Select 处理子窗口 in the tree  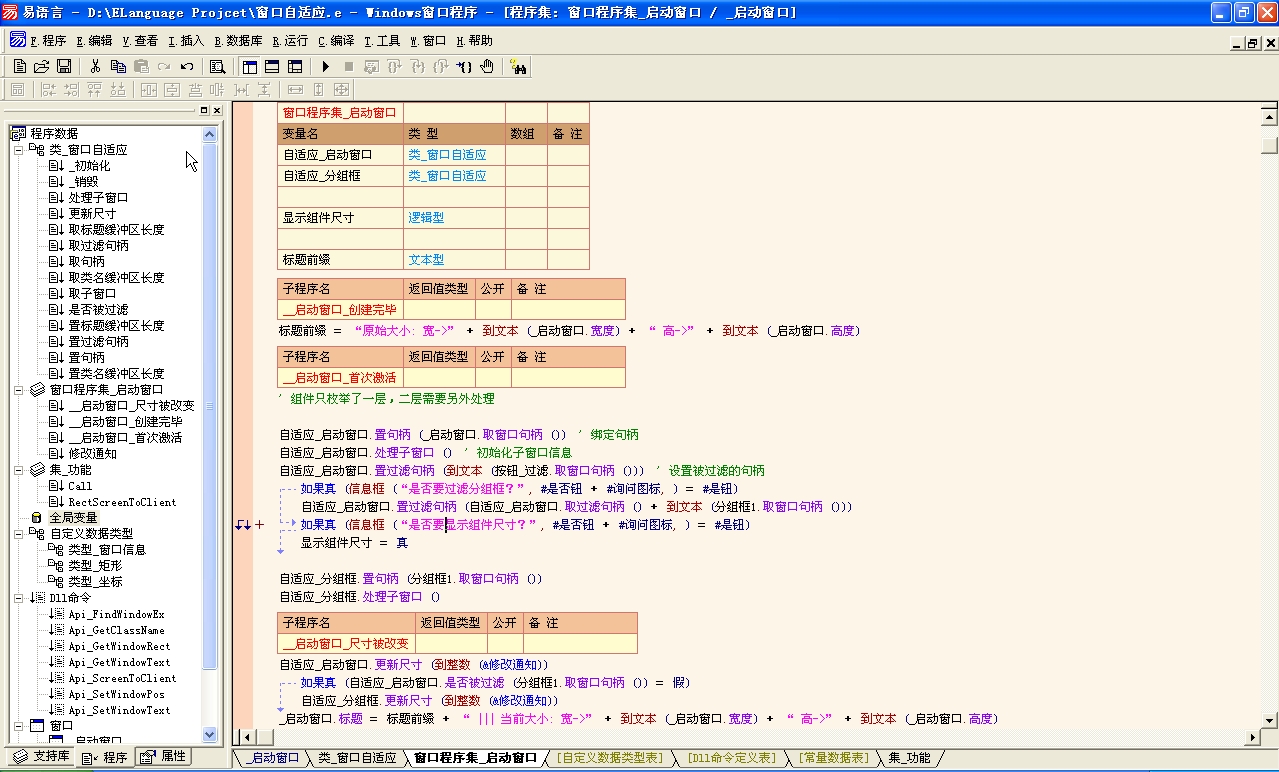click(x=98, y=198)
